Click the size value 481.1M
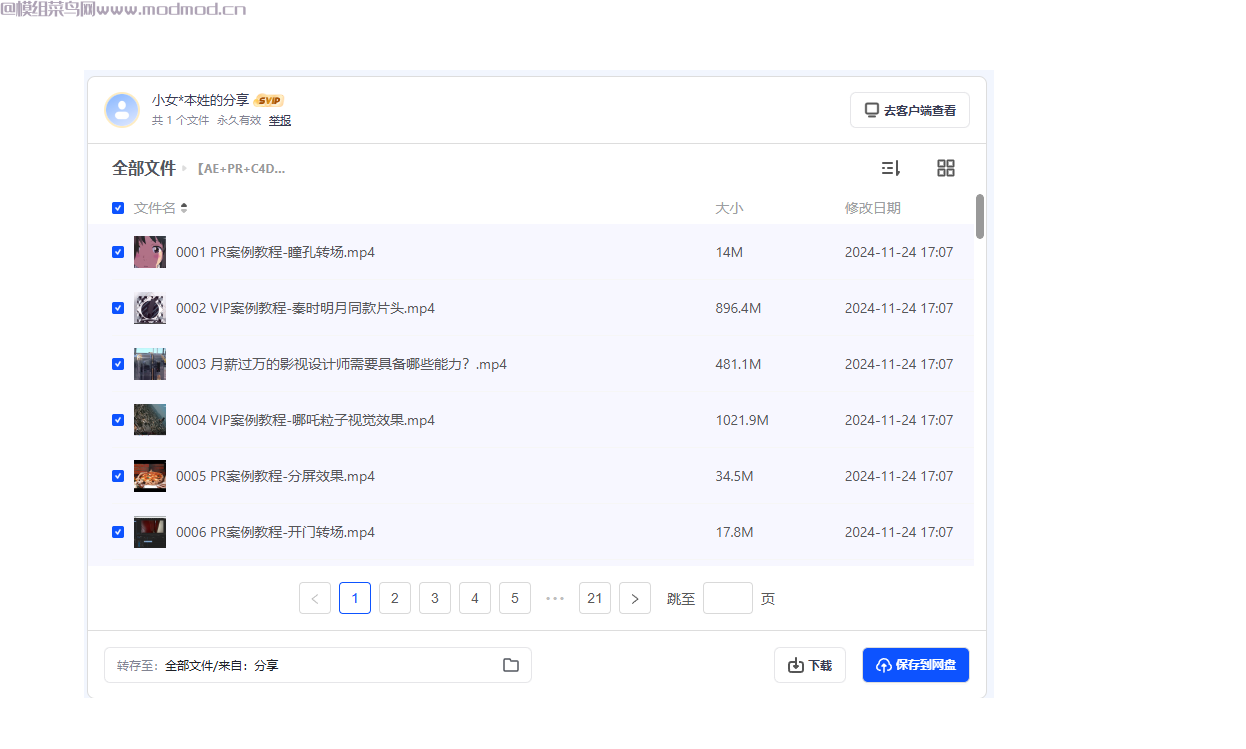The image size is (1246, 749). pos(738,364)
